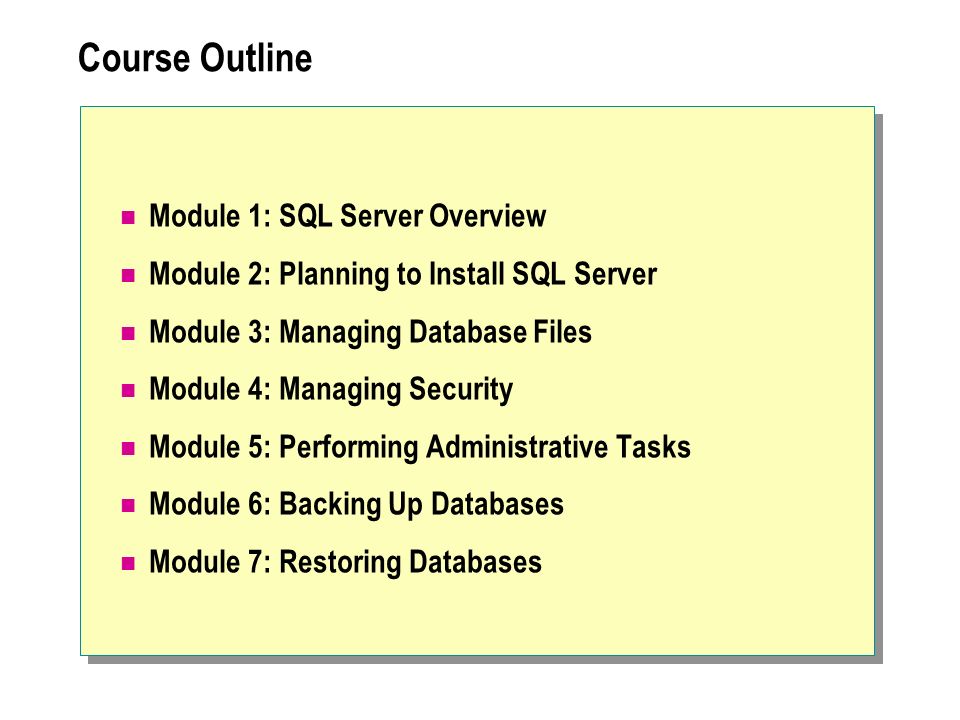Open Module 1: SQL Server Overview
Screen dimensions: 960x720
tap(348, 216)
